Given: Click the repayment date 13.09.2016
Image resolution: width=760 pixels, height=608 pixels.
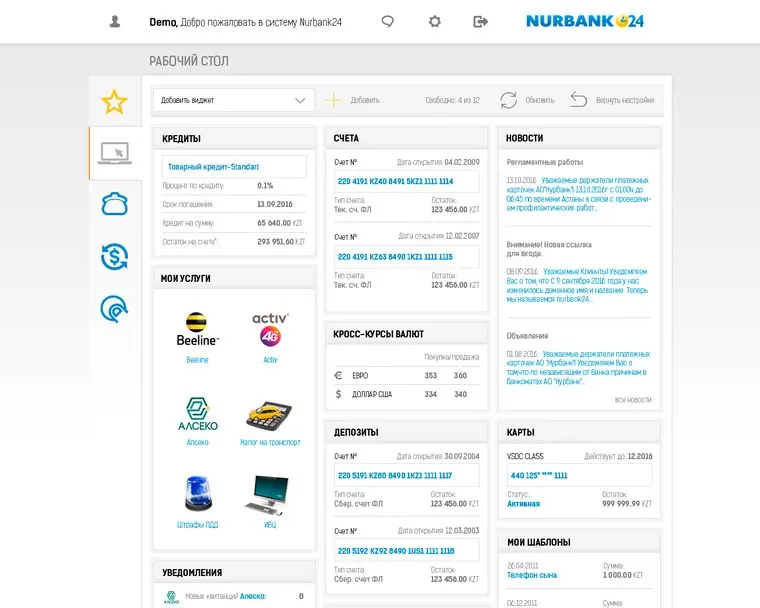Looking at the screenshot, I should click(x=274, y=204).
